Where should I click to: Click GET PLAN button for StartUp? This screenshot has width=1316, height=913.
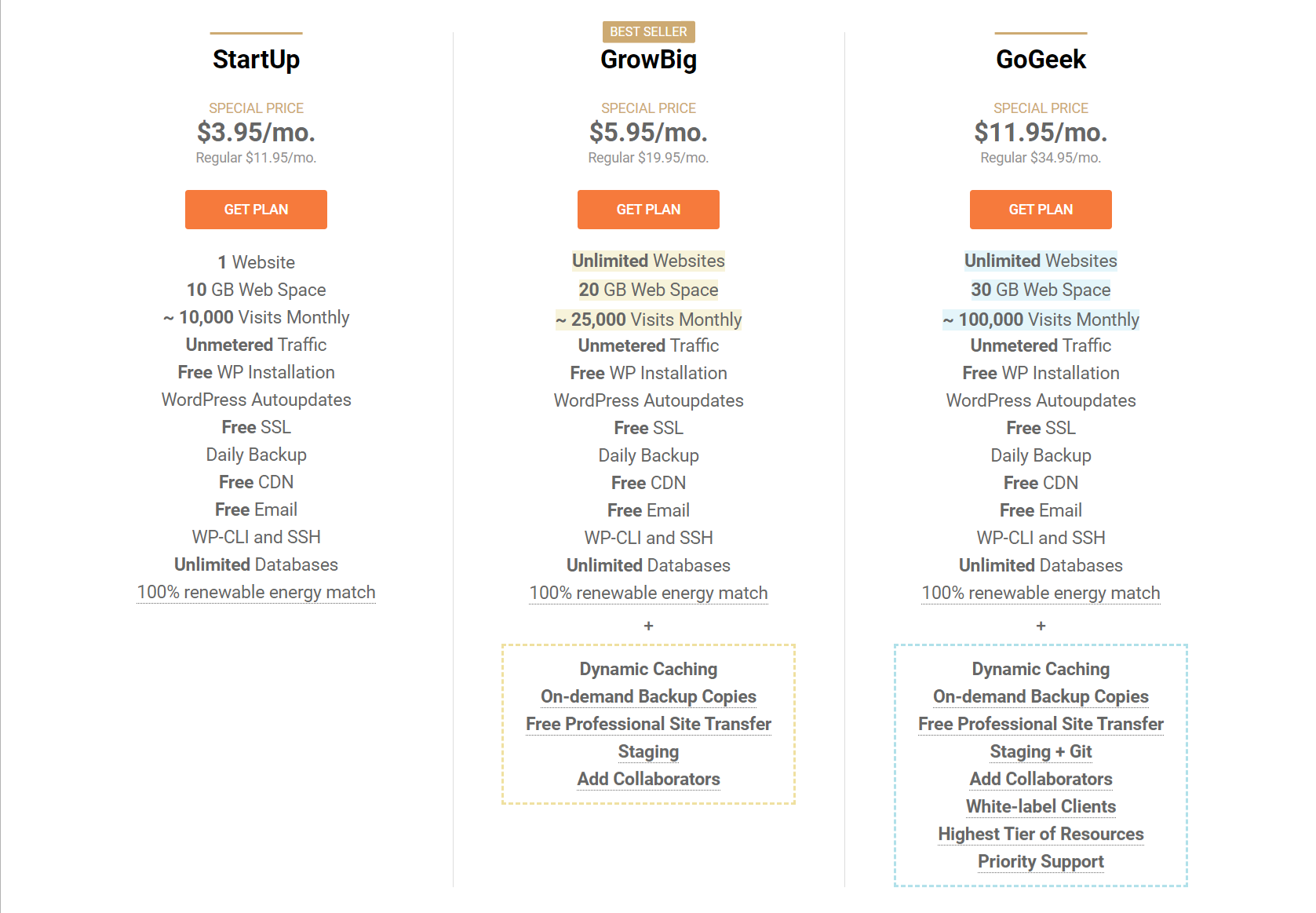click(256, 210)
